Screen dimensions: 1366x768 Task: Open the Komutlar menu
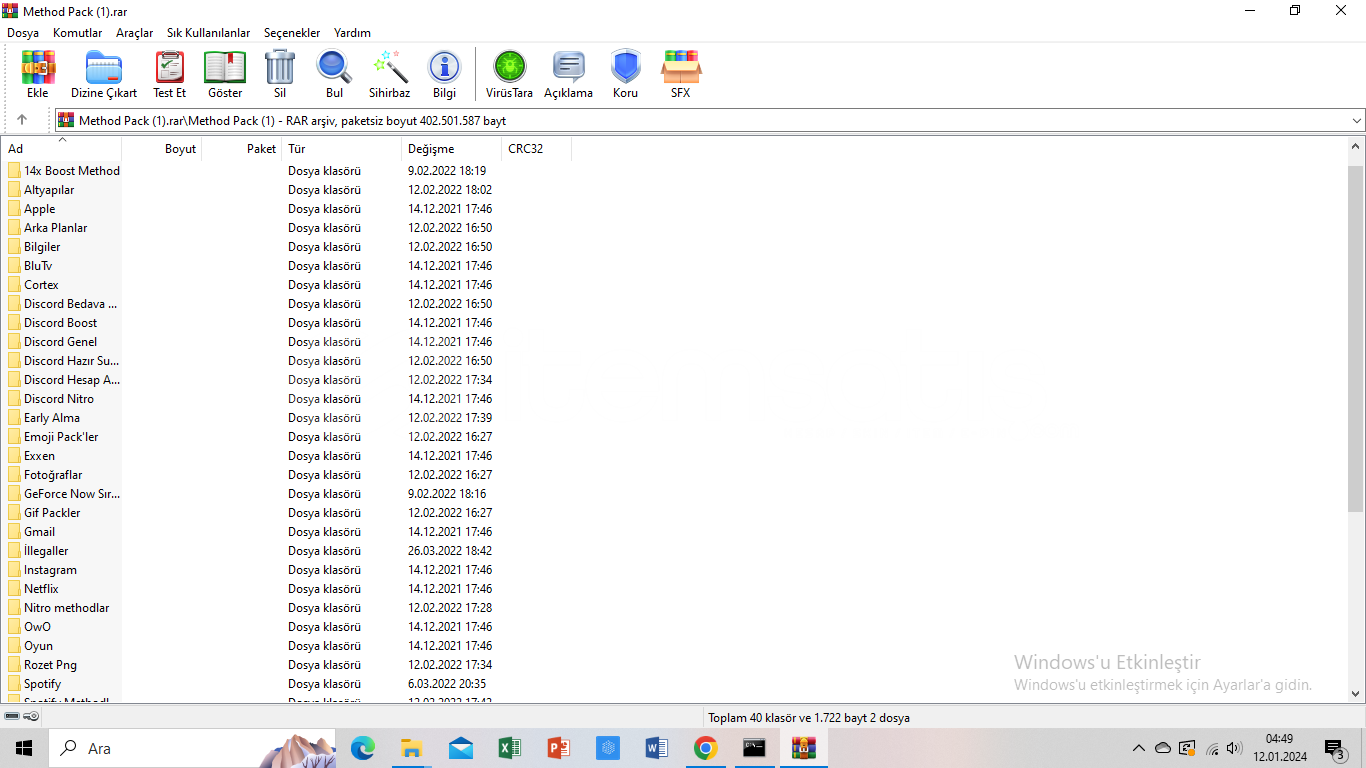pyautogui.click(x=78, y=33)
